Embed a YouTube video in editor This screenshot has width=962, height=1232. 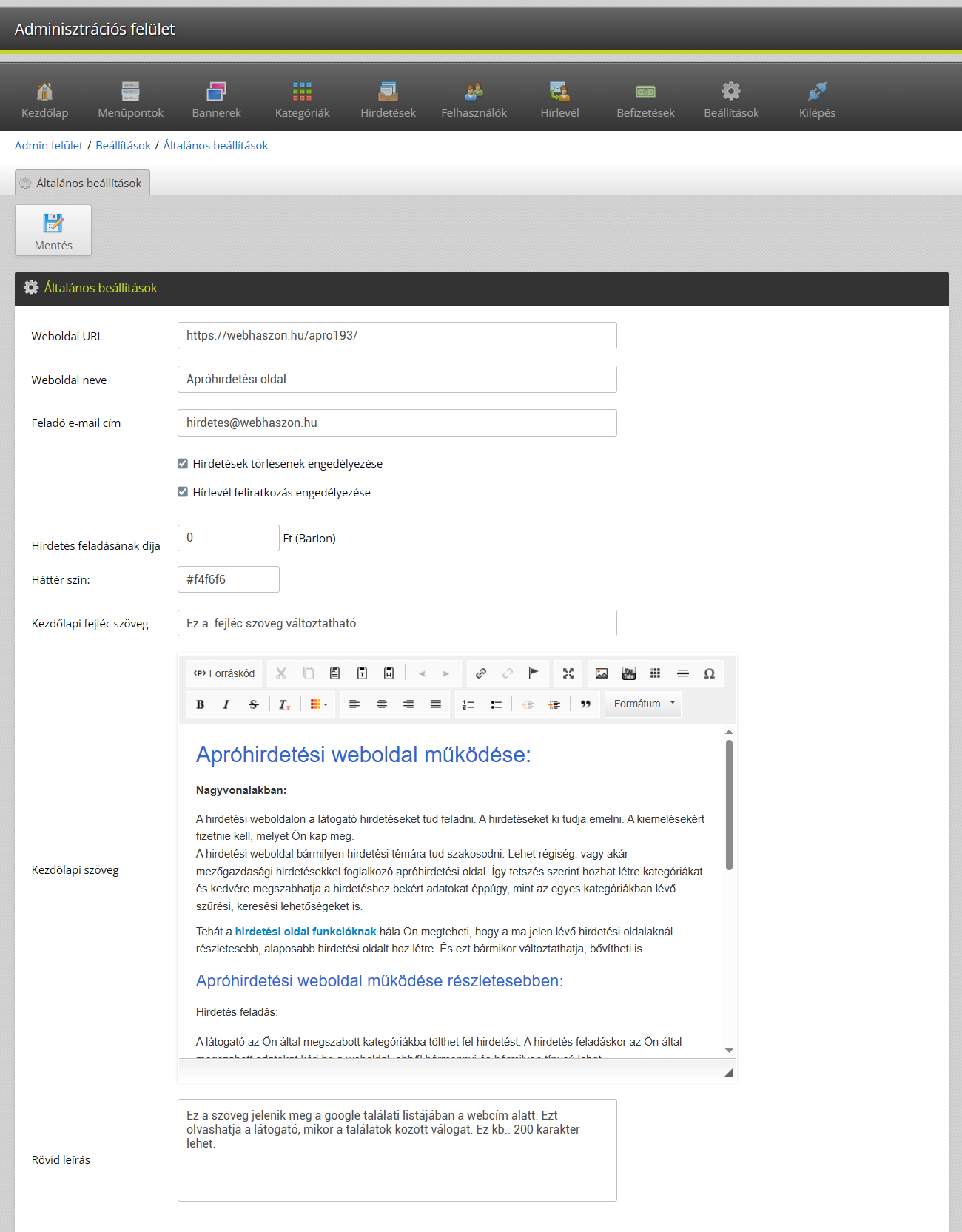pyautogui.click(x=628, y=673)
